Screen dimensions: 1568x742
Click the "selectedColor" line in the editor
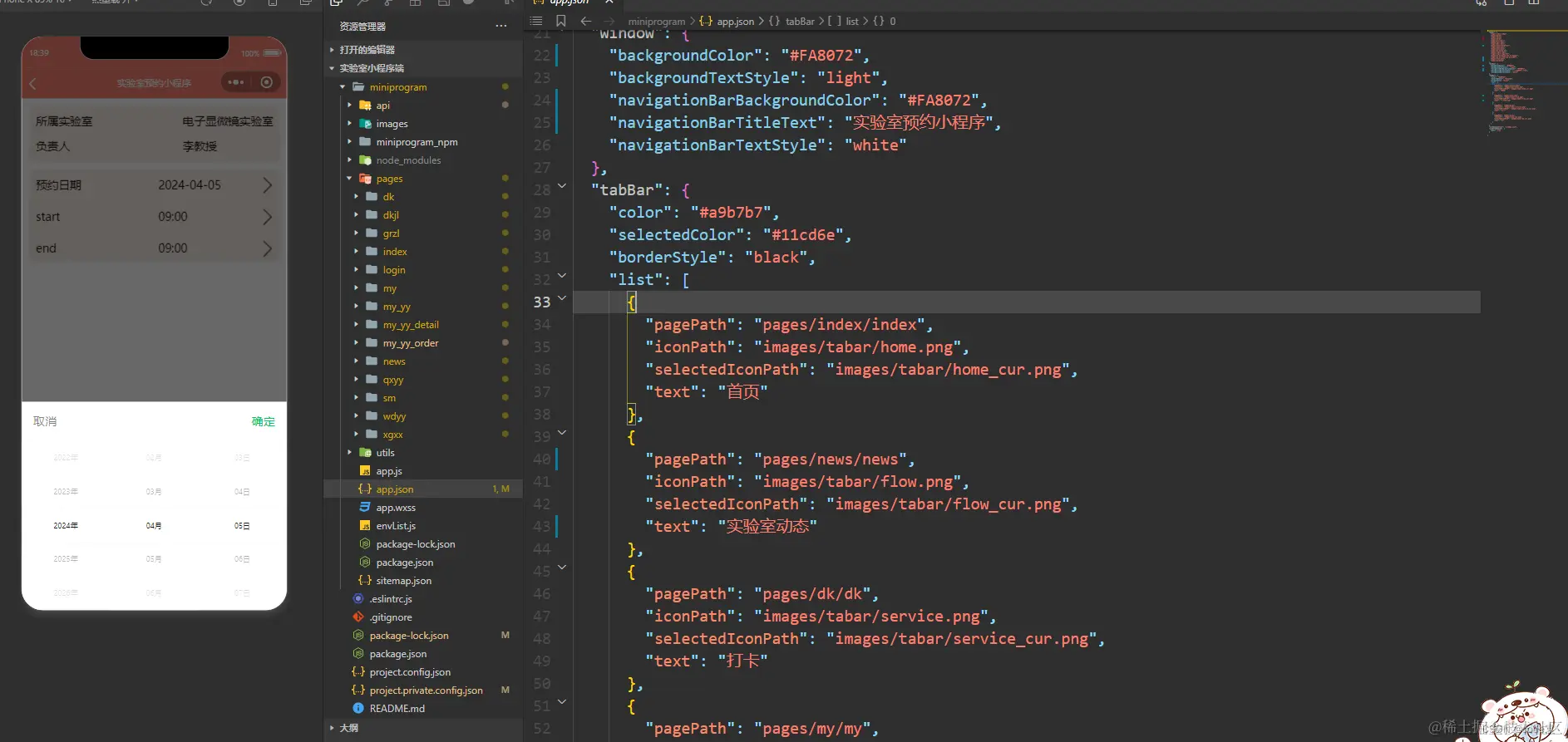click(730, 235)
